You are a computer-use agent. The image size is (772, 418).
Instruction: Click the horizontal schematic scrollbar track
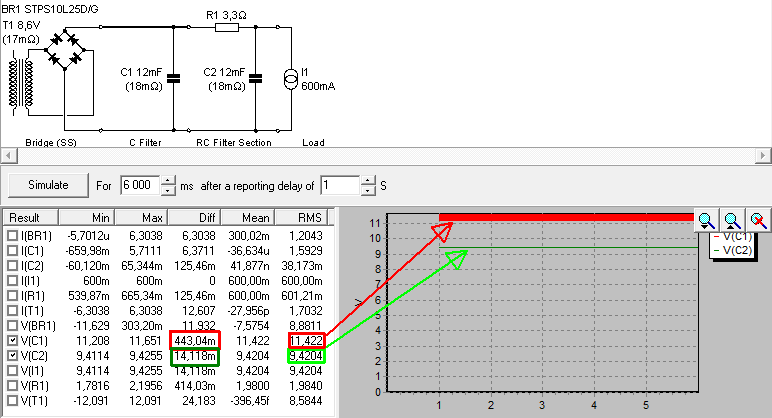[x=386, y=156]
